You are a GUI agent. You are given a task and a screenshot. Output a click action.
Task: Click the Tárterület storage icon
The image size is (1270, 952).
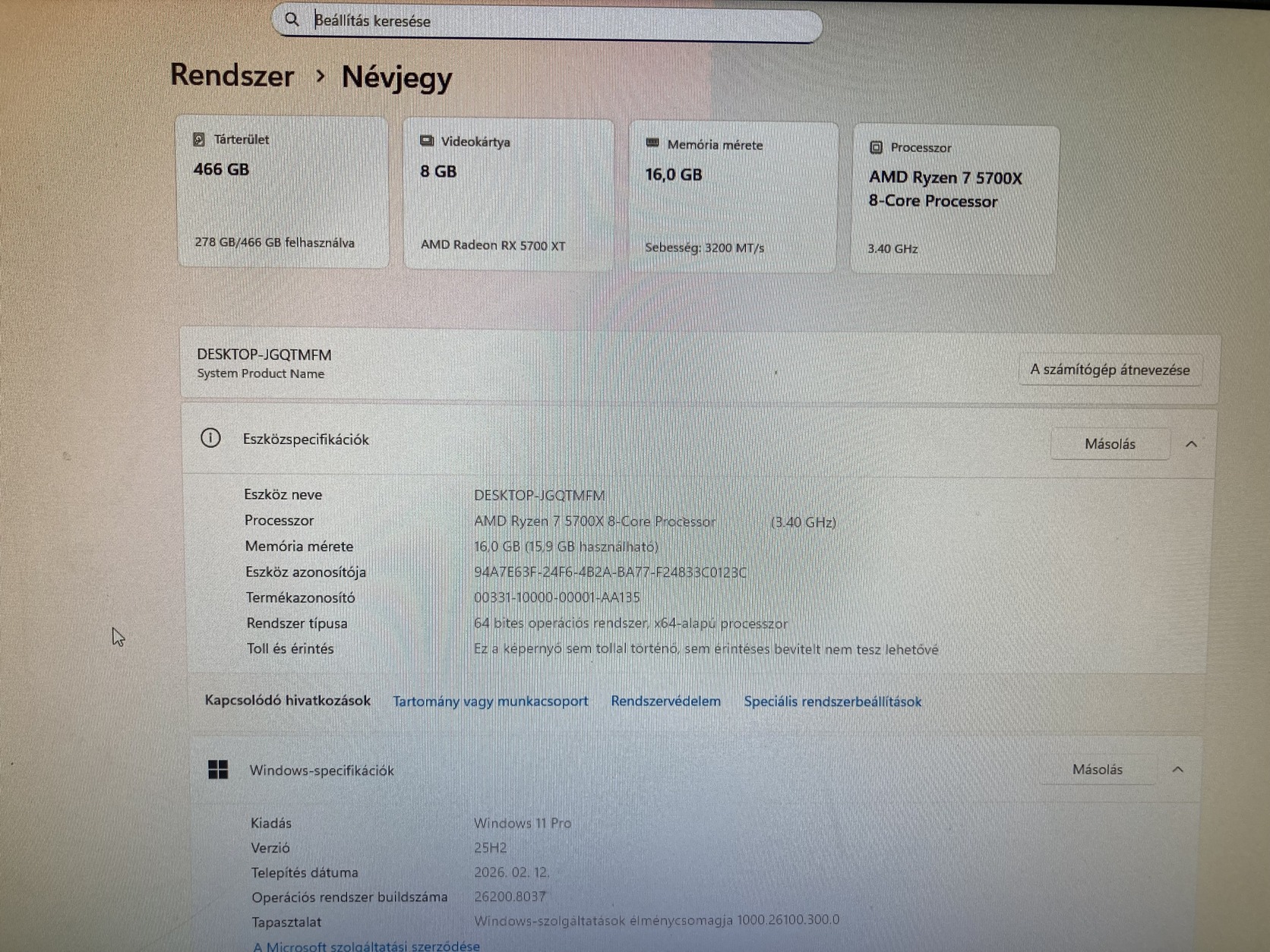point(199,140)
